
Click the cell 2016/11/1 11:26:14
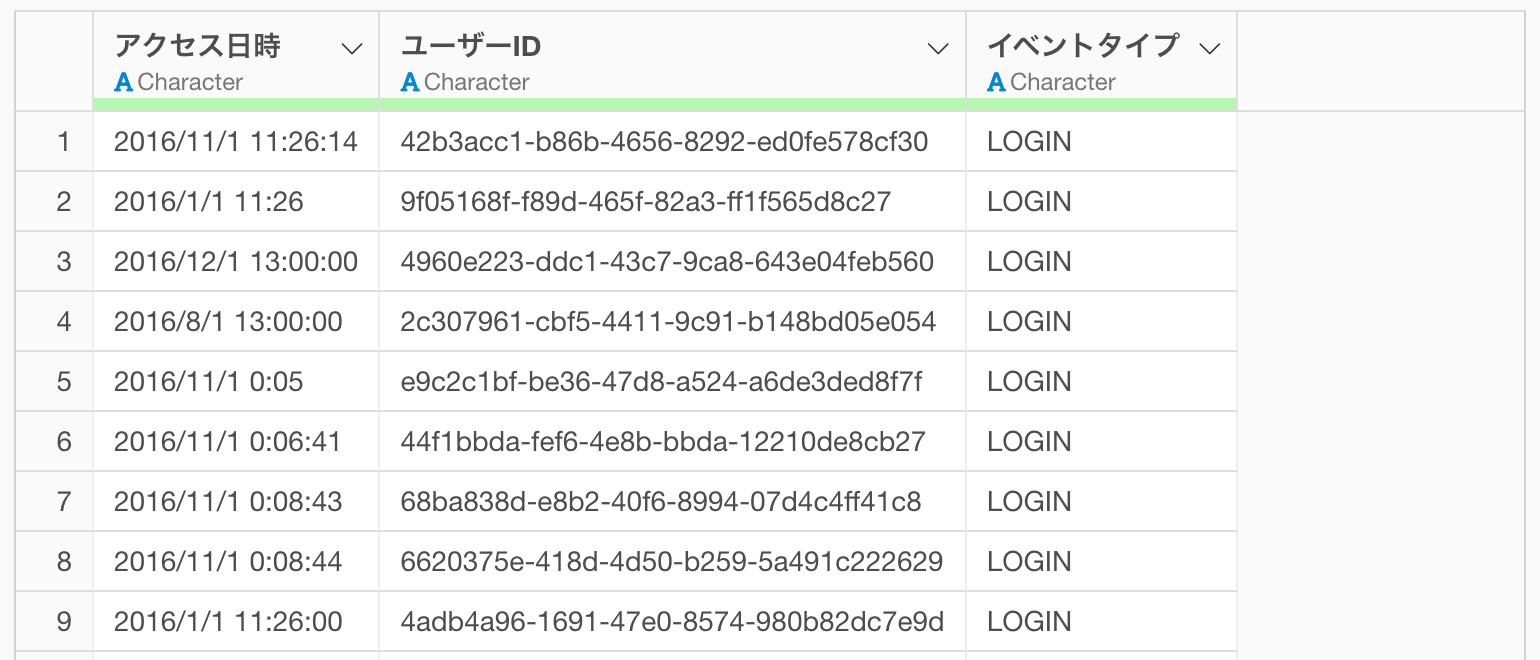236,142
